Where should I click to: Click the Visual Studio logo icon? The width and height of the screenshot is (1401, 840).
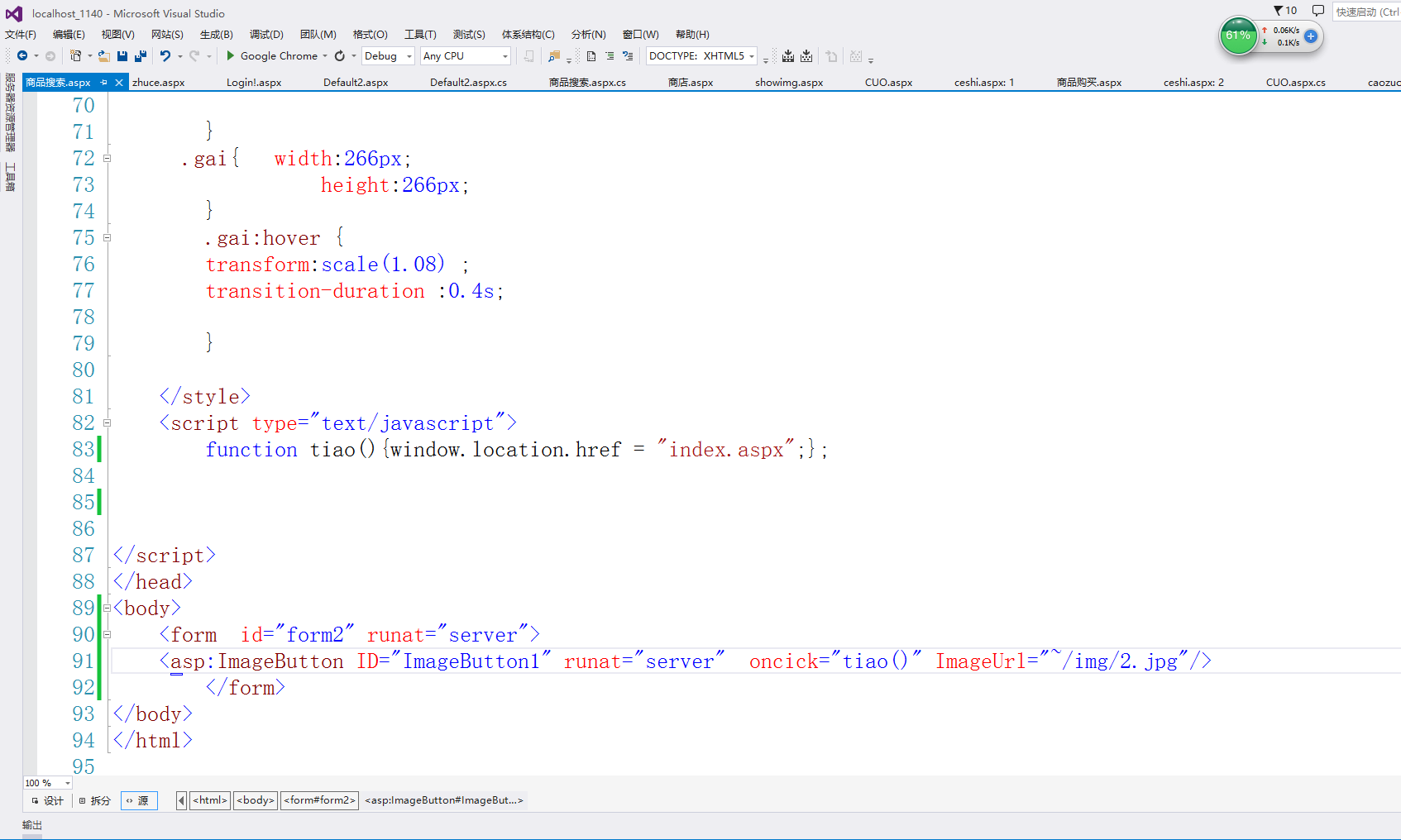click(x=14, y=13)
